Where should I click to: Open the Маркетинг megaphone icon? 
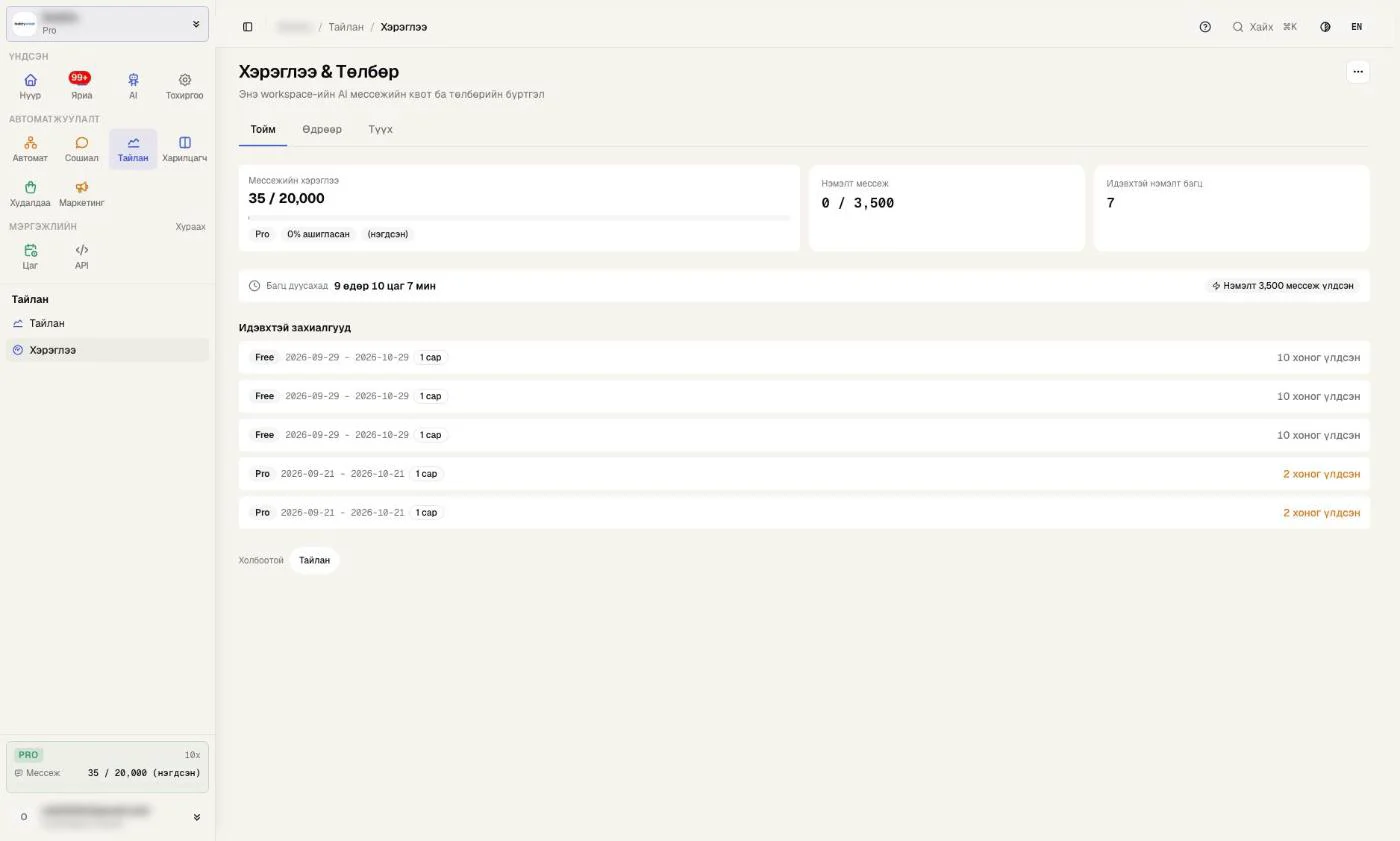(x=81, y=194)
